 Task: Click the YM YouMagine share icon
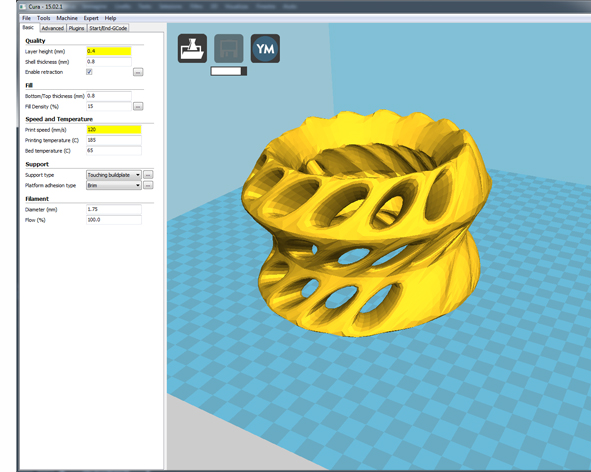[x=265, y=48]
